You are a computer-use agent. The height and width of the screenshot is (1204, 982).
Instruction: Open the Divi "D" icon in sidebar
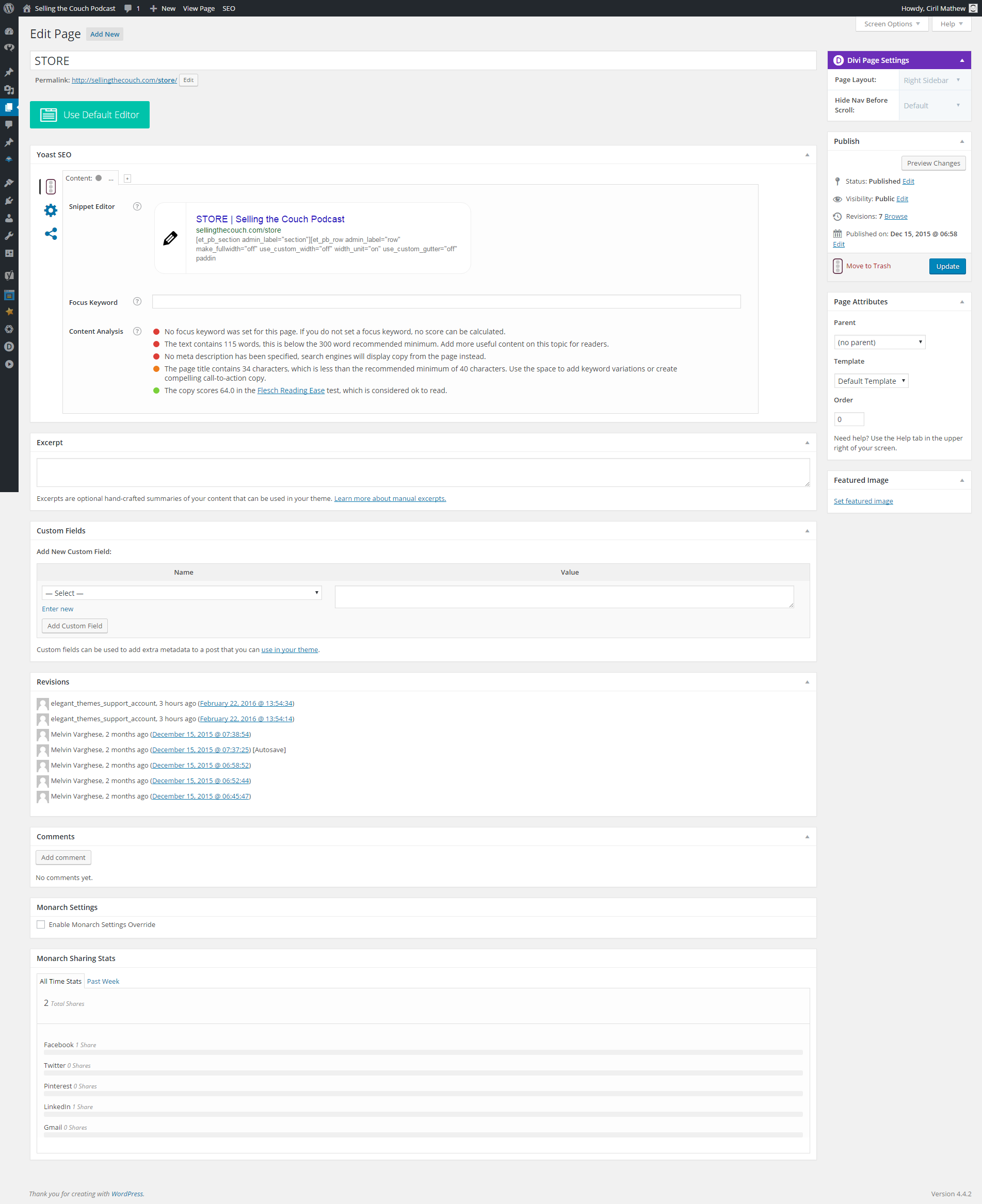(9, 347)
